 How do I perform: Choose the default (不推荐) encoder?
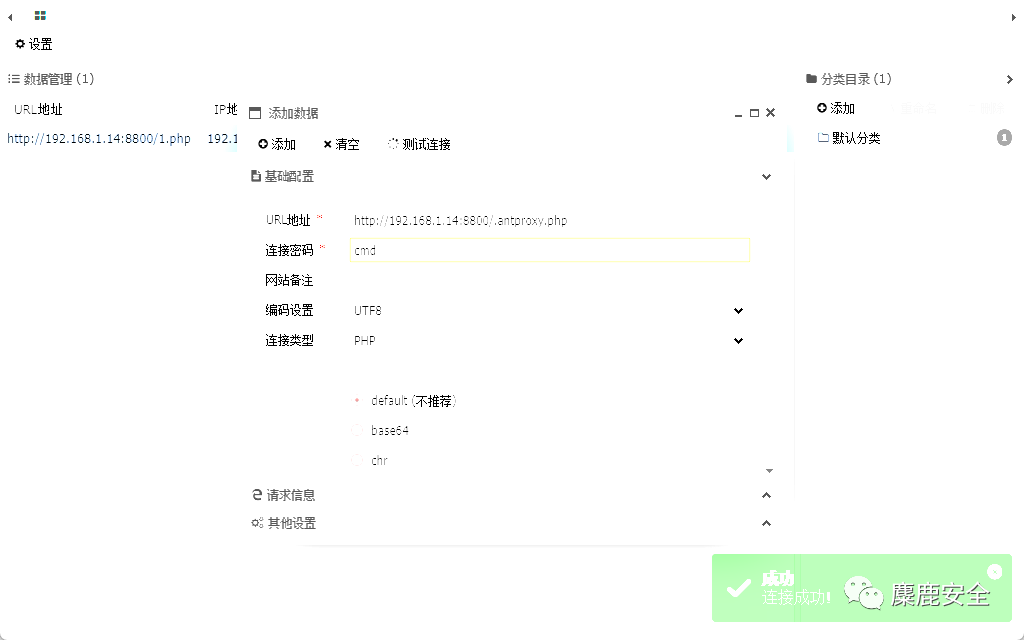[356, 400]
